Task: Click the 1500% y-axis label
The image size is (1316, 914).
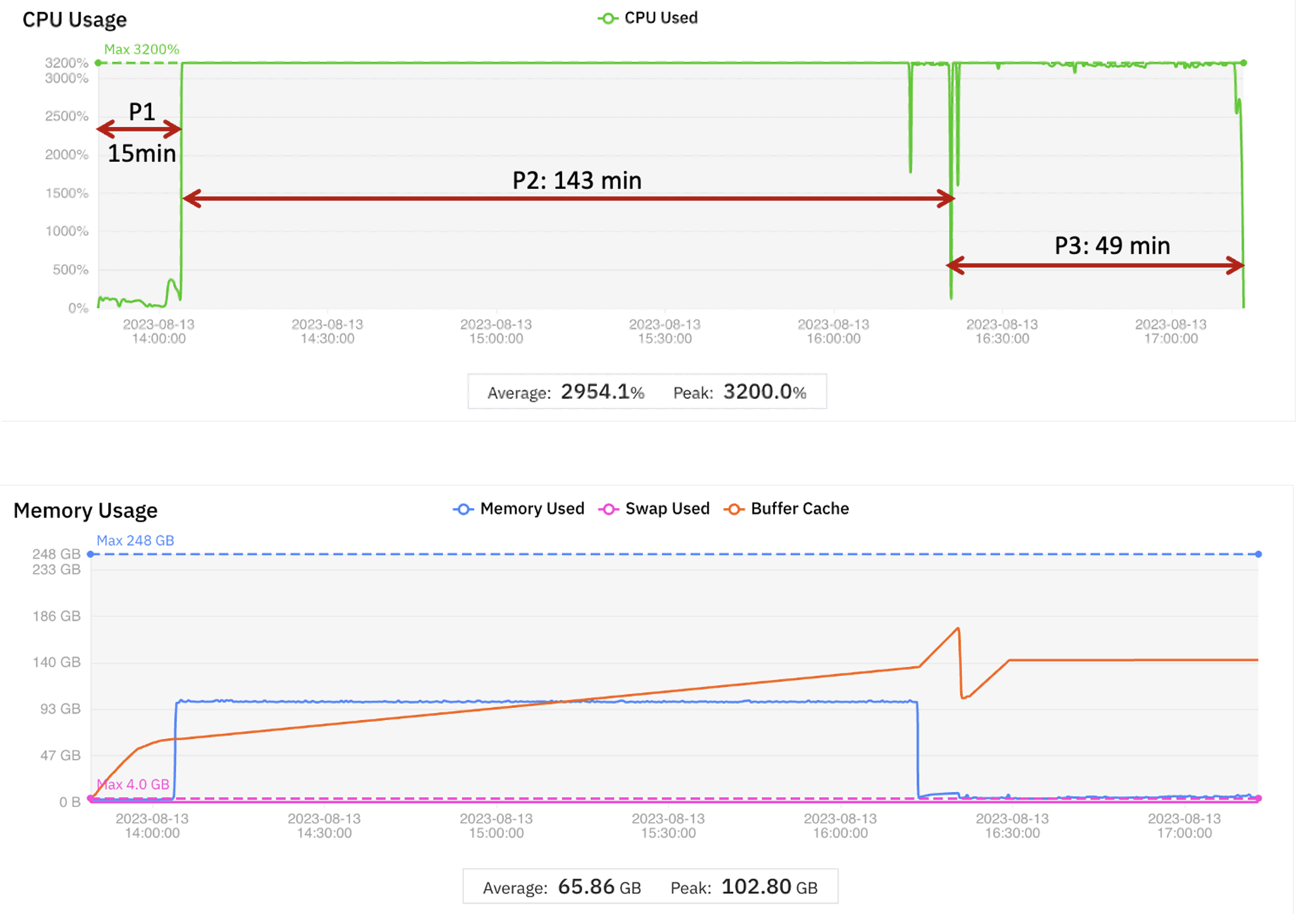Action: 66,193
